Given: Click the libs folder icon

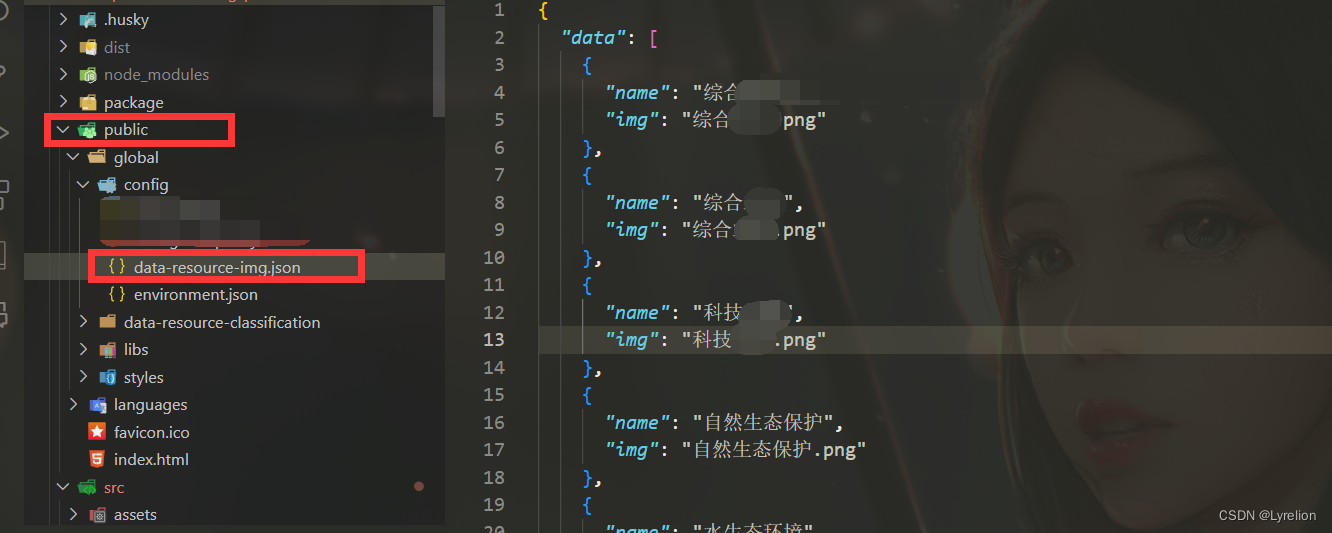Looking at the screenshot, I should [107, 350].
